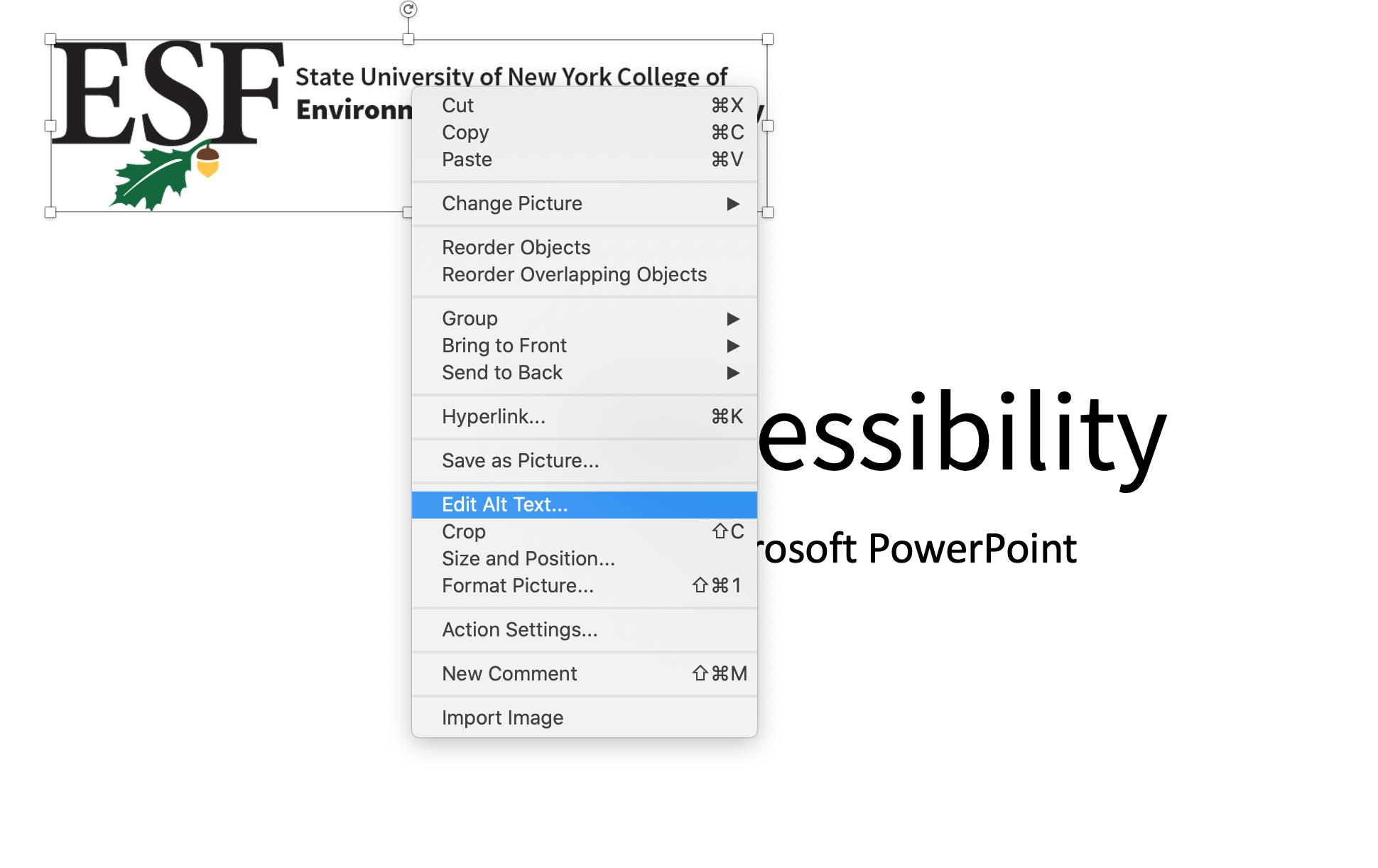Open Bring to Front submenu
Screen dimensions: 1378x868
[584, 345]
